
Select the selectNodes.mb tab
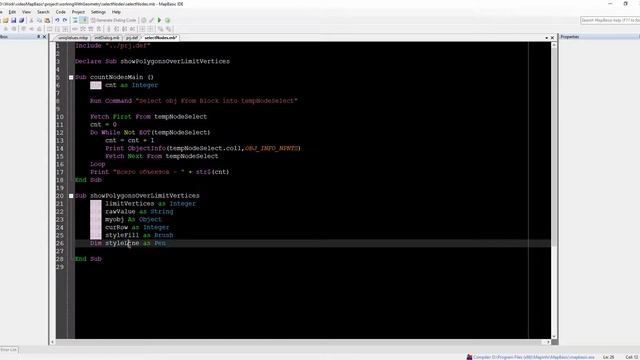(x=160, y=38)
